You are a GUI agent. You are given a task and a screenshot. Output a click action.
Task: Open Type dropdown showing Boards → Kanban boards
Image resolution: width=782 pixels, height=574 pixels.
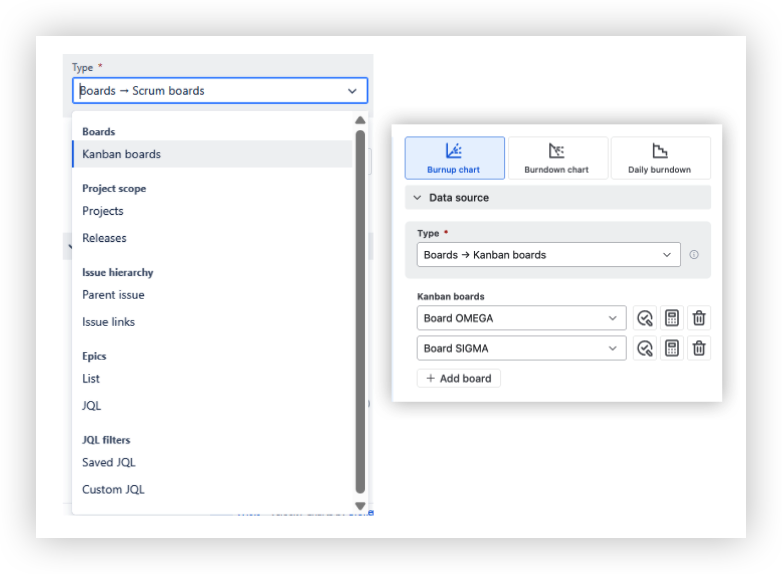[549, 255]
